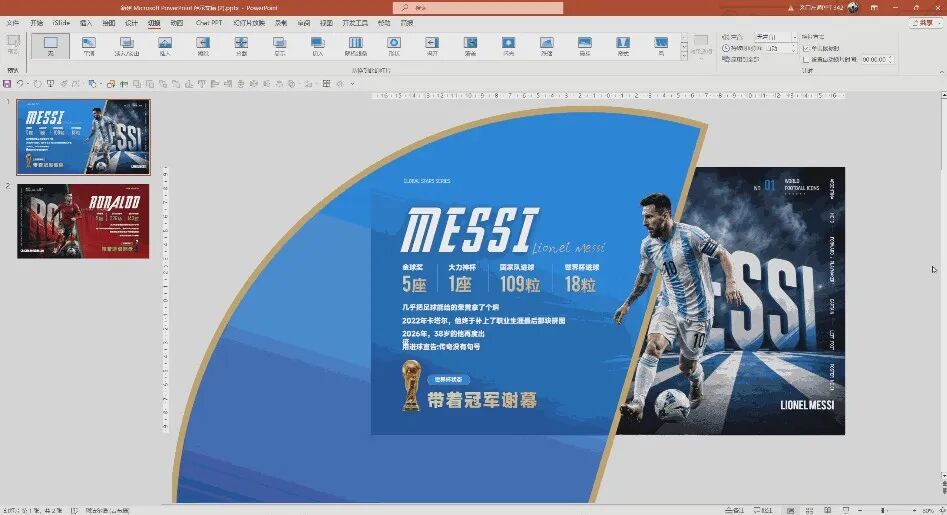947x515 pixels.
Task: Switch to Reading view
Action: coord(827,510)
